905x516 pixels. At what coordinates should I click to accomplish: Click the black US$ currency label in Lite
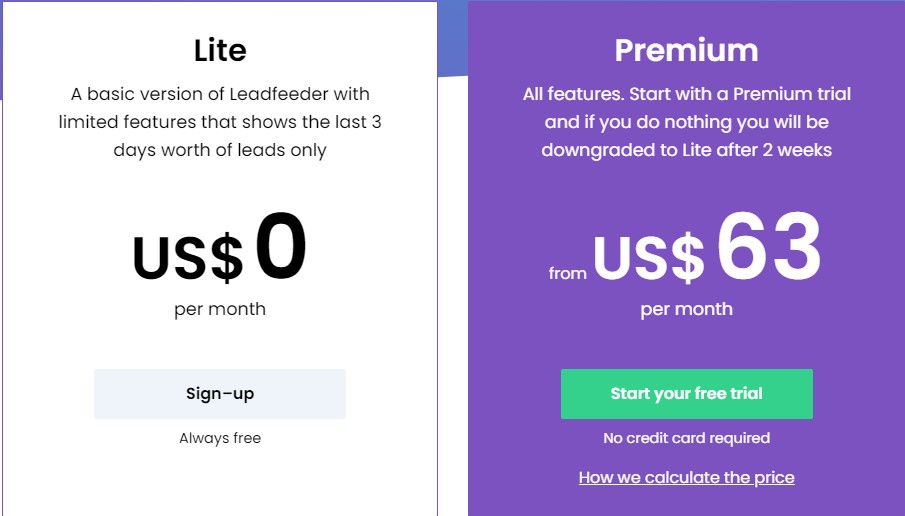(188, 258)
